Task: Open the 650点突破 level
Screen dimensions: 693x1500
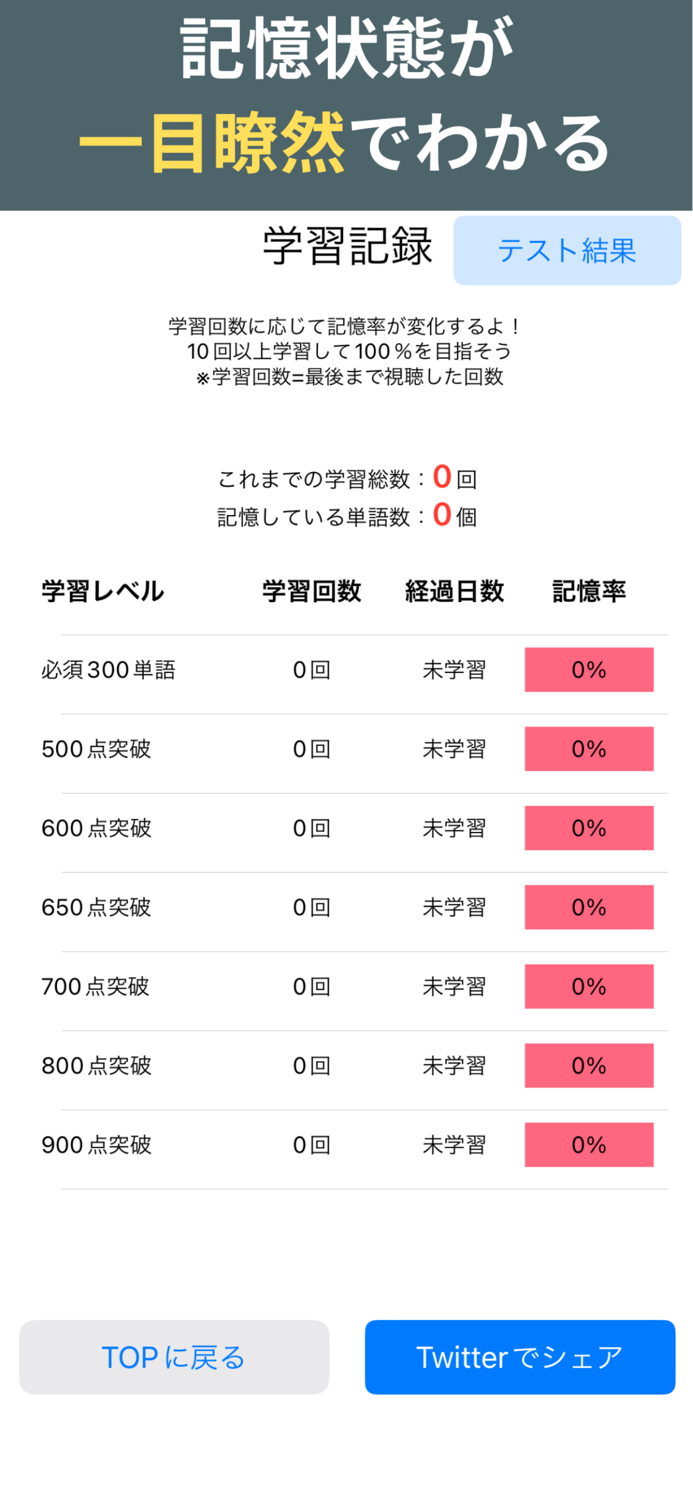Action: pos(97,907)
